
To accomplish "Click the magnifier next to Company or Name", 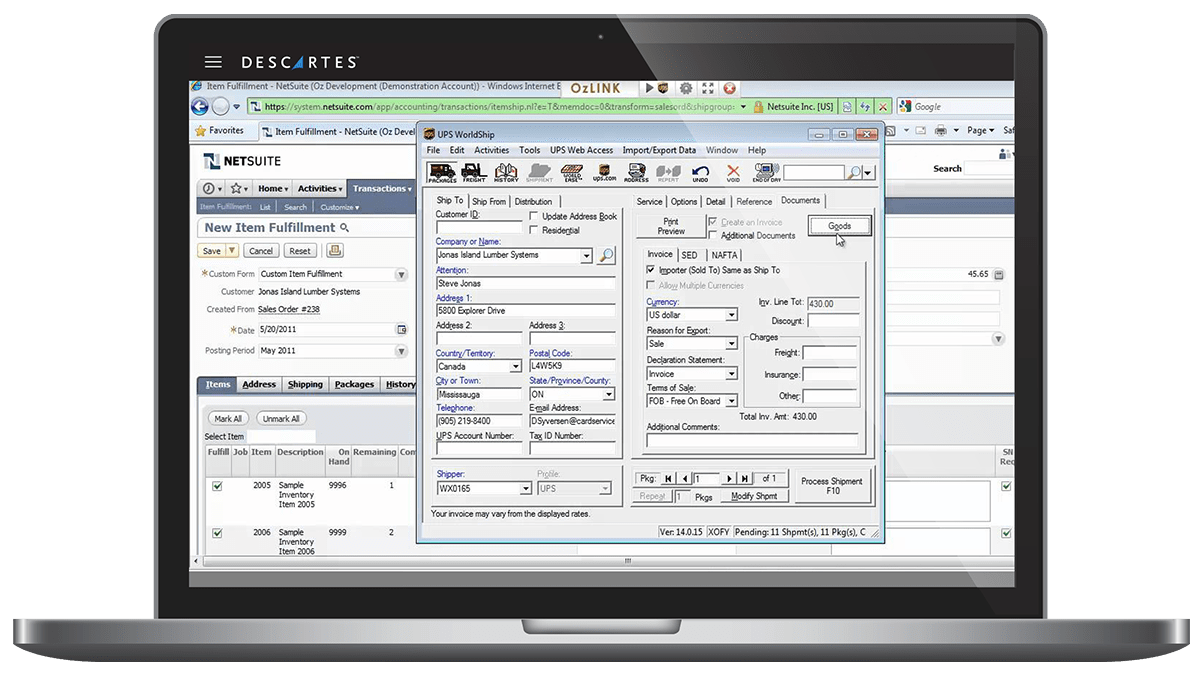I will pos(606,256).
